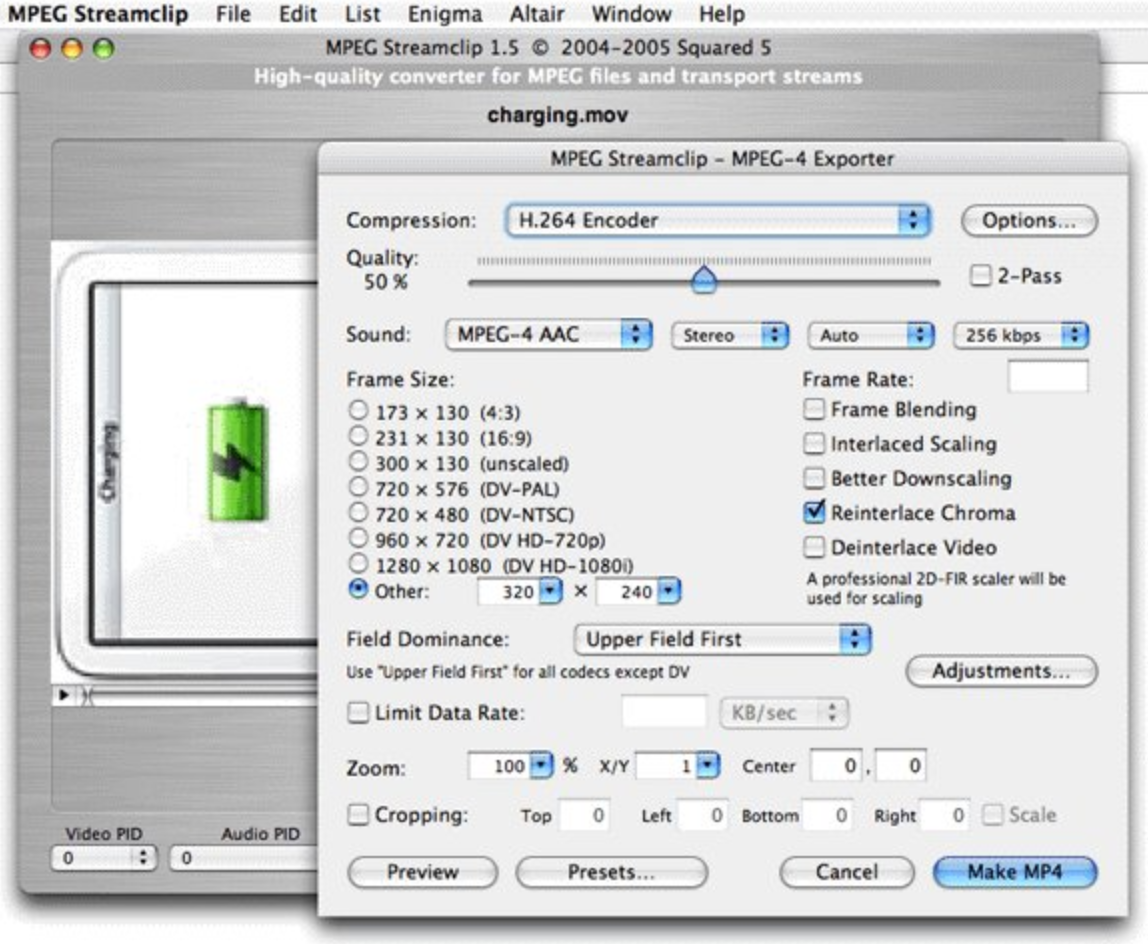
Task: Select 231 × 130 (16:9) frame size
Action: (358, 436)
